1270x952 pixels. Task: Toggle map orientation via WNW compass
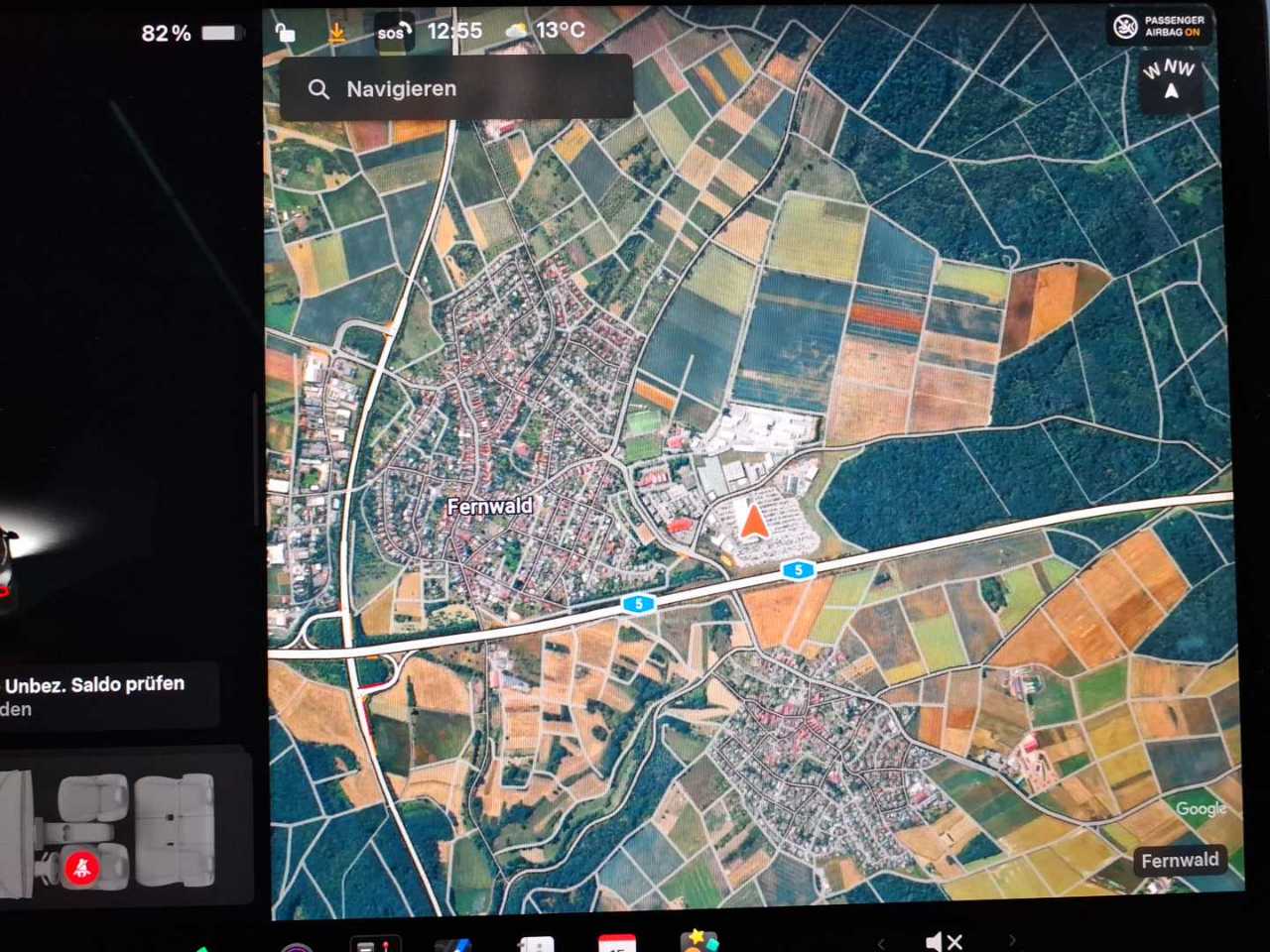pyautogui.click(x=1170, y=81)
